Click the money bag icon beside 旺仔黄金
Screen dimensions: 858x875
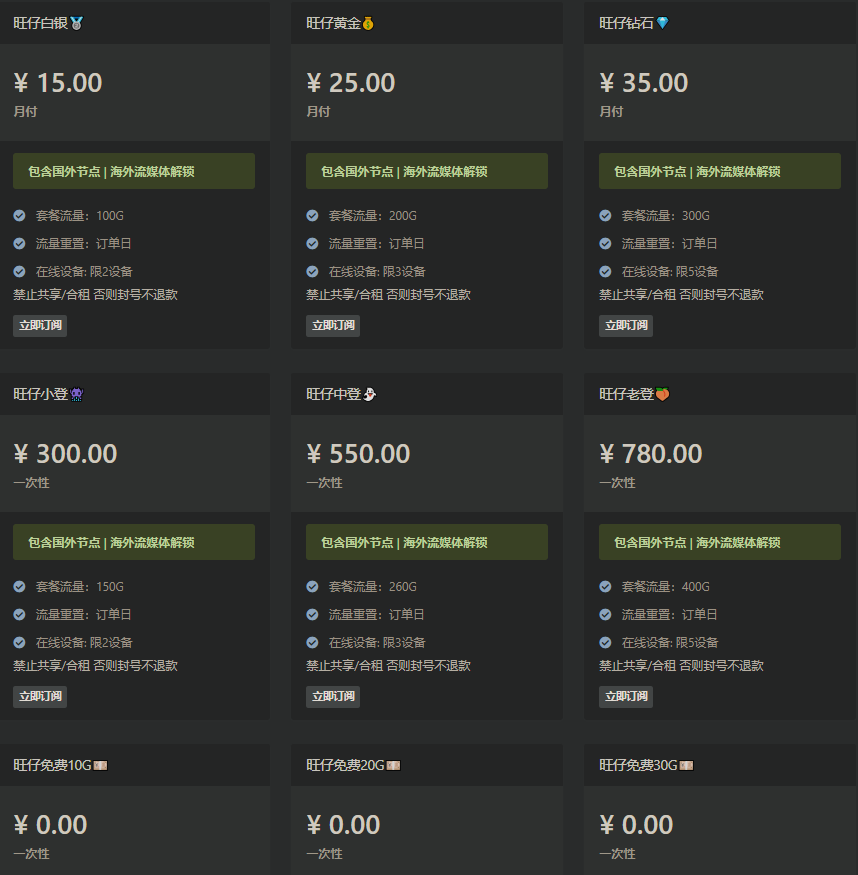[x=368, y=23]
